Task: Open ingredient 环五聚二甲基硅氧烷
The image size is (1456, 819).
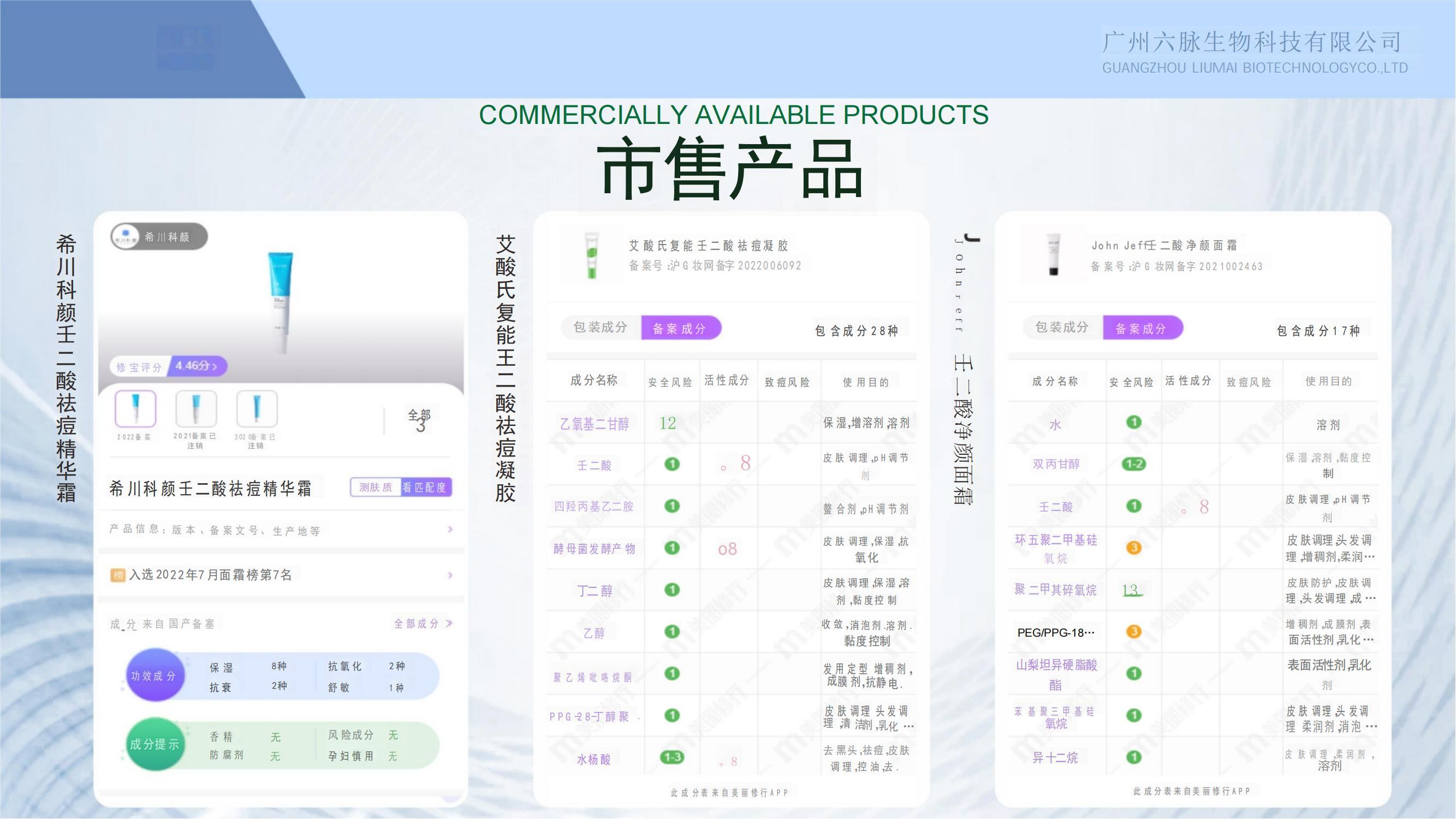Action: click(x=1056, y=548)
